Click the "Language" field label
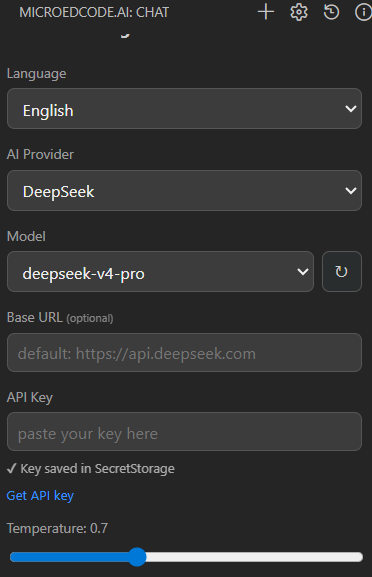372x577 pixels. 36,74
